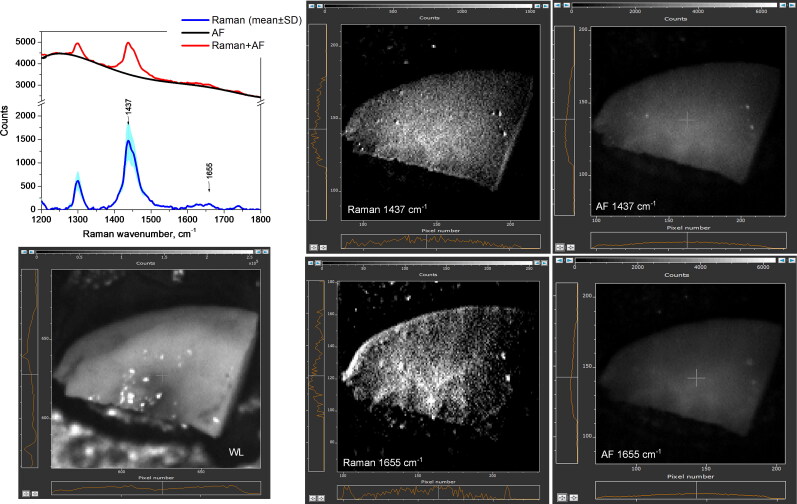Image resolution: width=797 pixels, height=504 pixels.
Task: Click the decrease-lower-limit arrow in Raman 1437 panel
Action: pos(311,6)
